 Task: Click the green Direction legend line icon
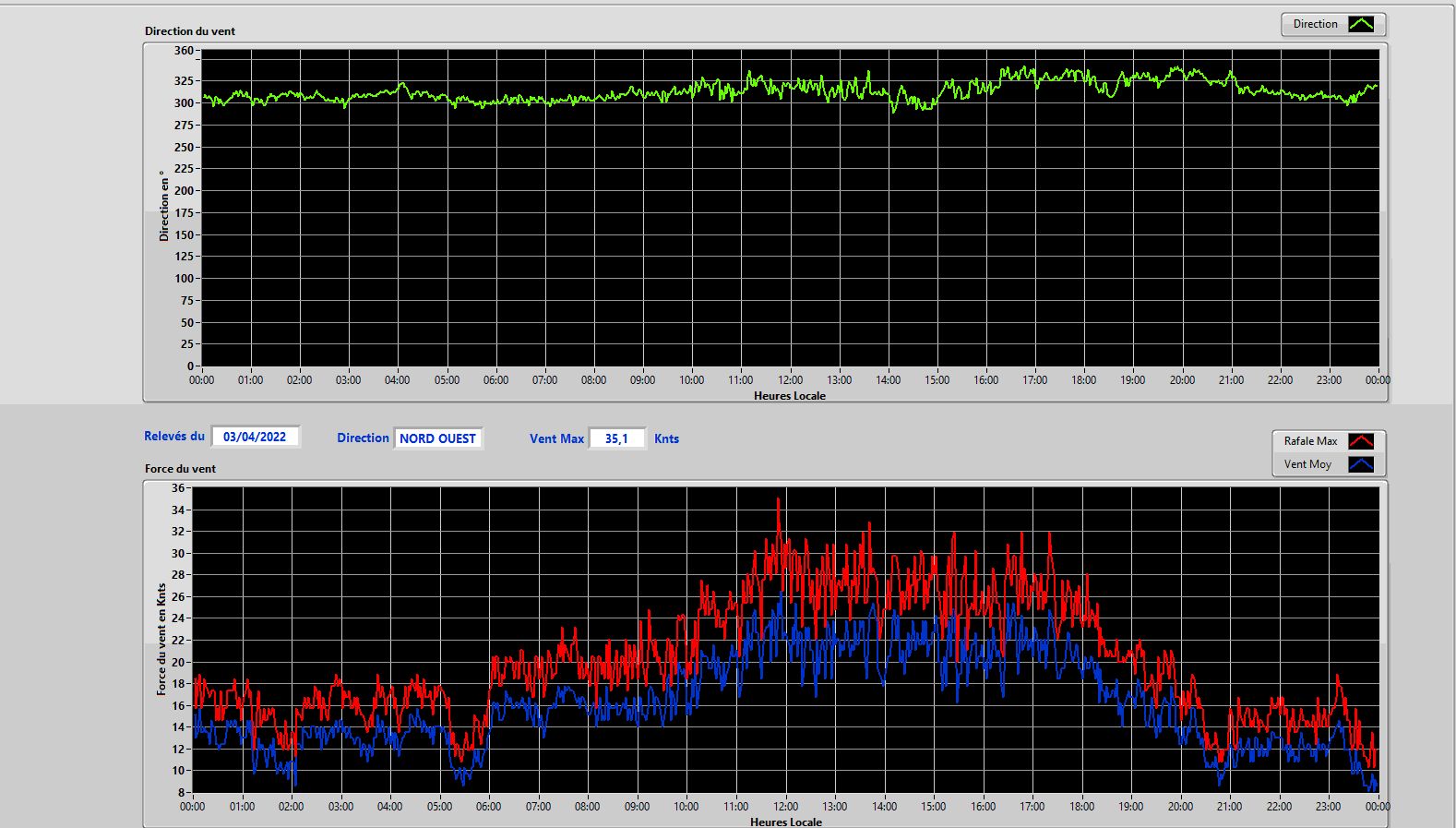(x=1361, y=24)
